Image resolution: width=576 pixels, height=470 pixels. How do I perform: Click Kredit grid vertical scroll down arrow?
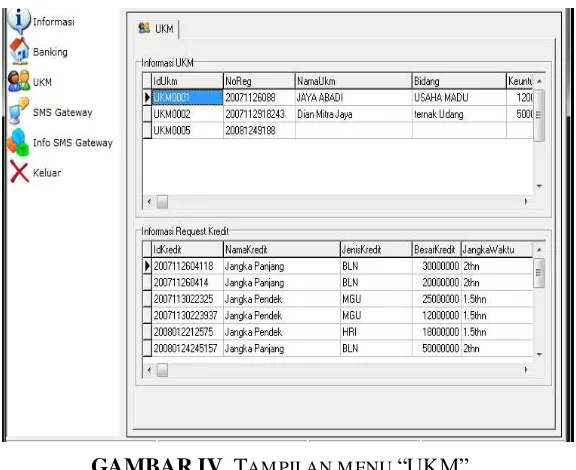(x=539, y=355)
